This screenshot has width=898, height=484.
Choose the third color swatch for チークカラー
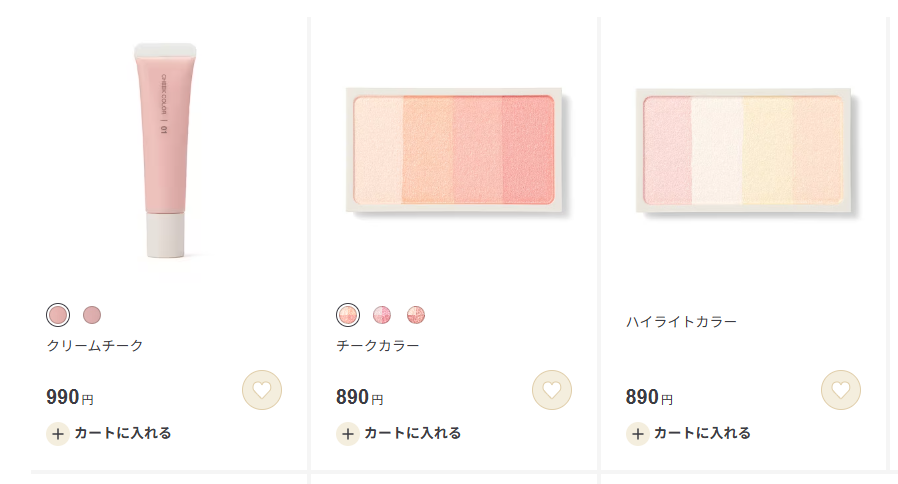tap(416, 315)
